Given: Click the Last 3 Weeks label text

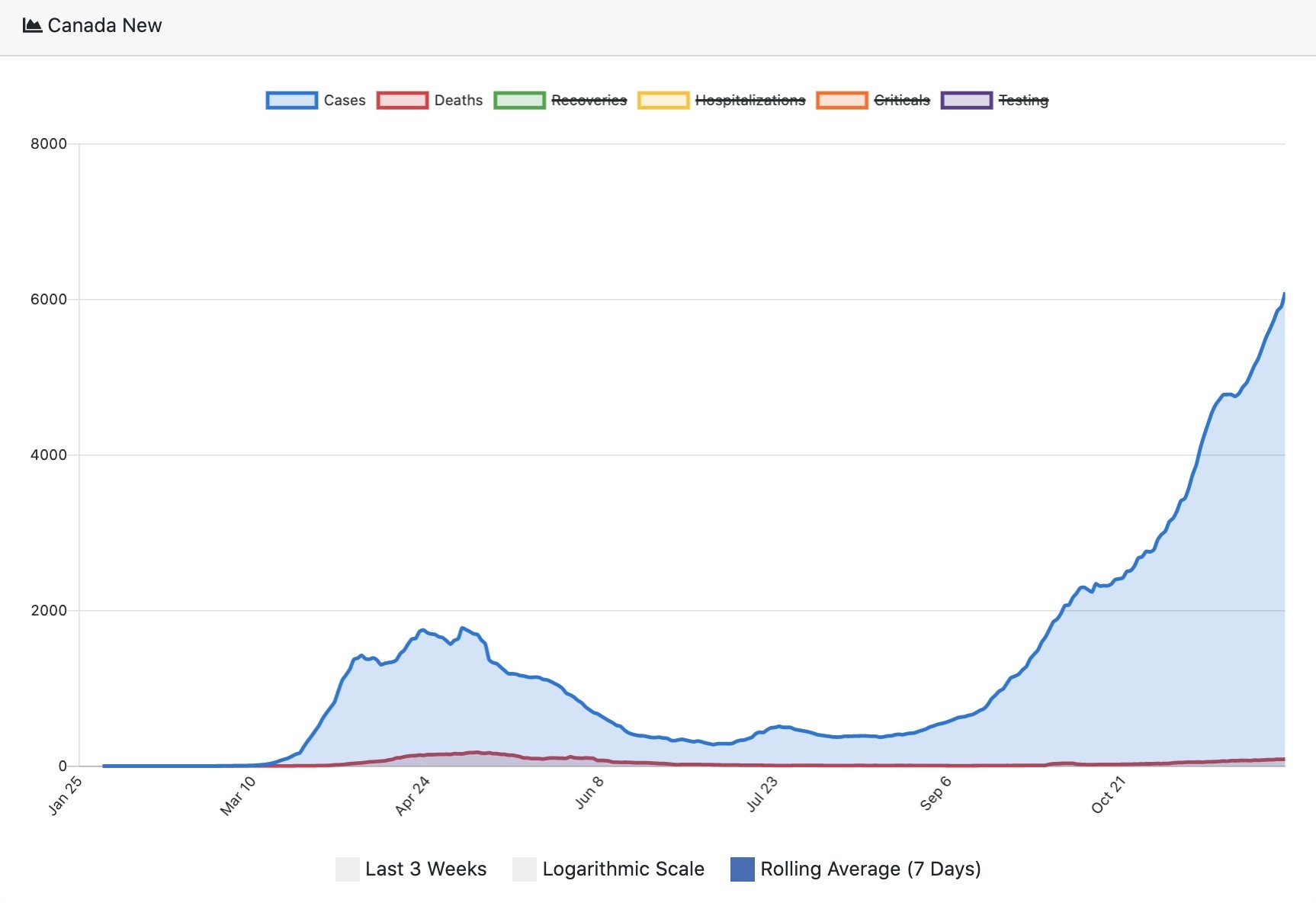Looking at the screenshot, I should coord(425,869).
